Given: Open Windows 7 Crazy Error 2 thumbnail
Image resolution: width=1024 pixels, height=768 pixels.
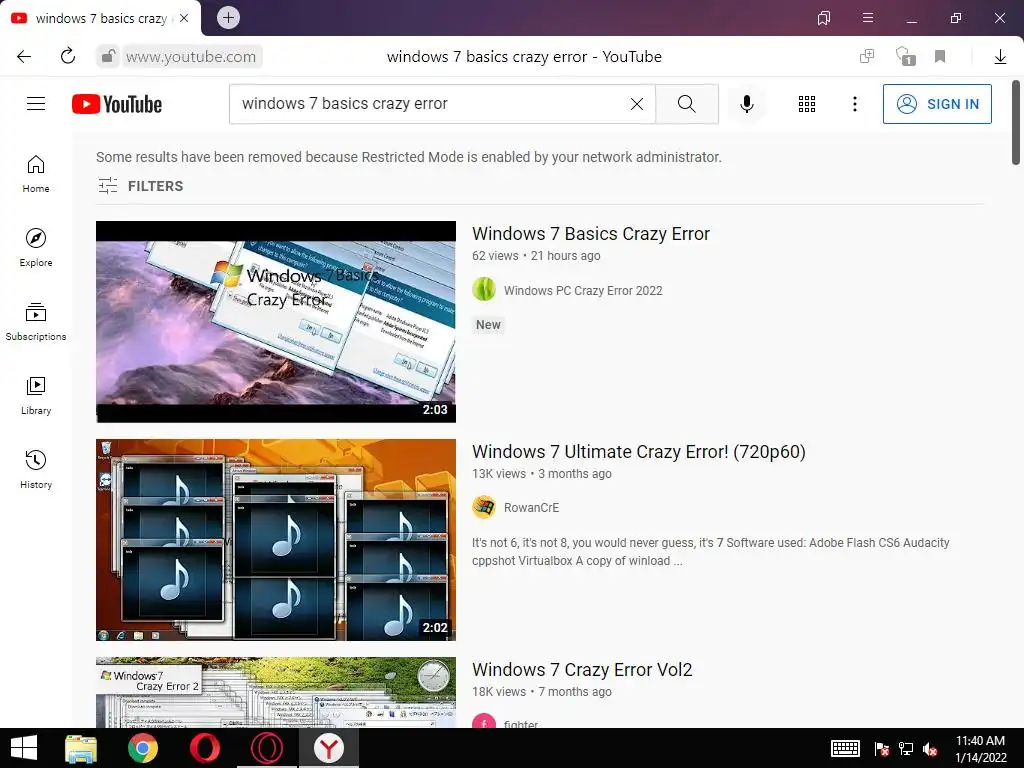Looking at the screenshot, I should pyautogui.click(x=276, y=692).
